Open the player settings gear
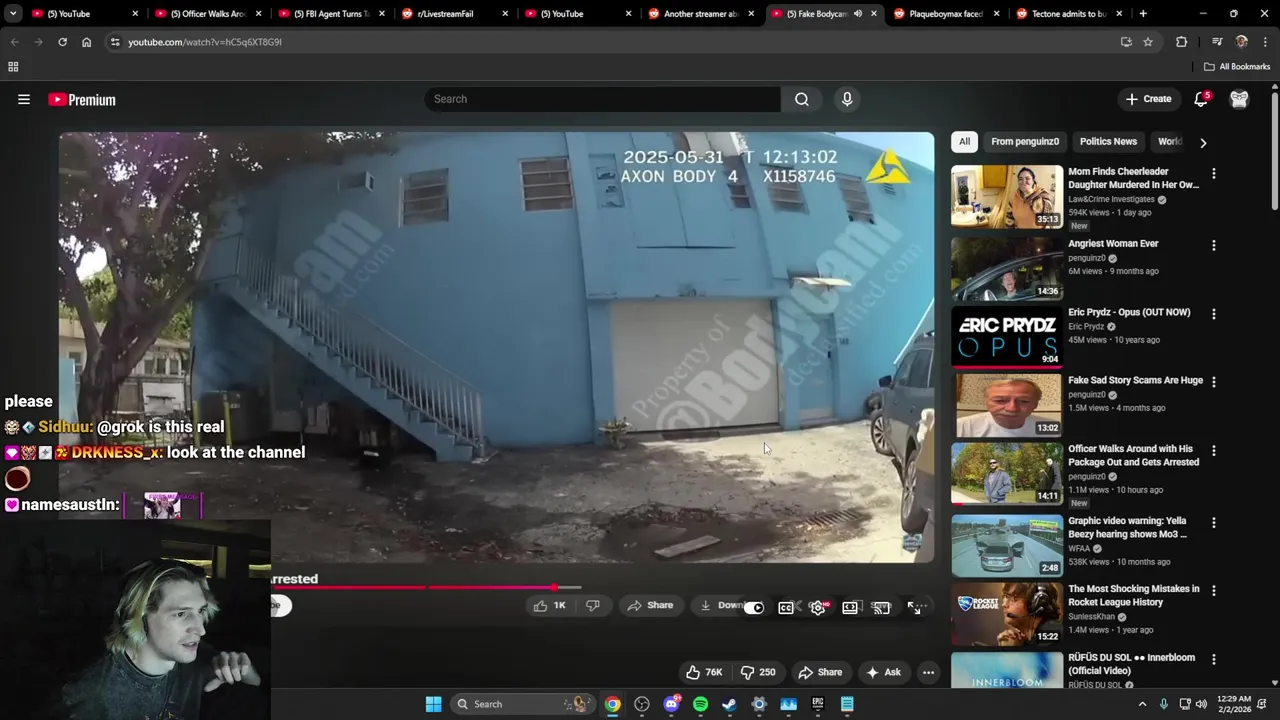Viewport: 1280px width, 720px height. point(818,607)
